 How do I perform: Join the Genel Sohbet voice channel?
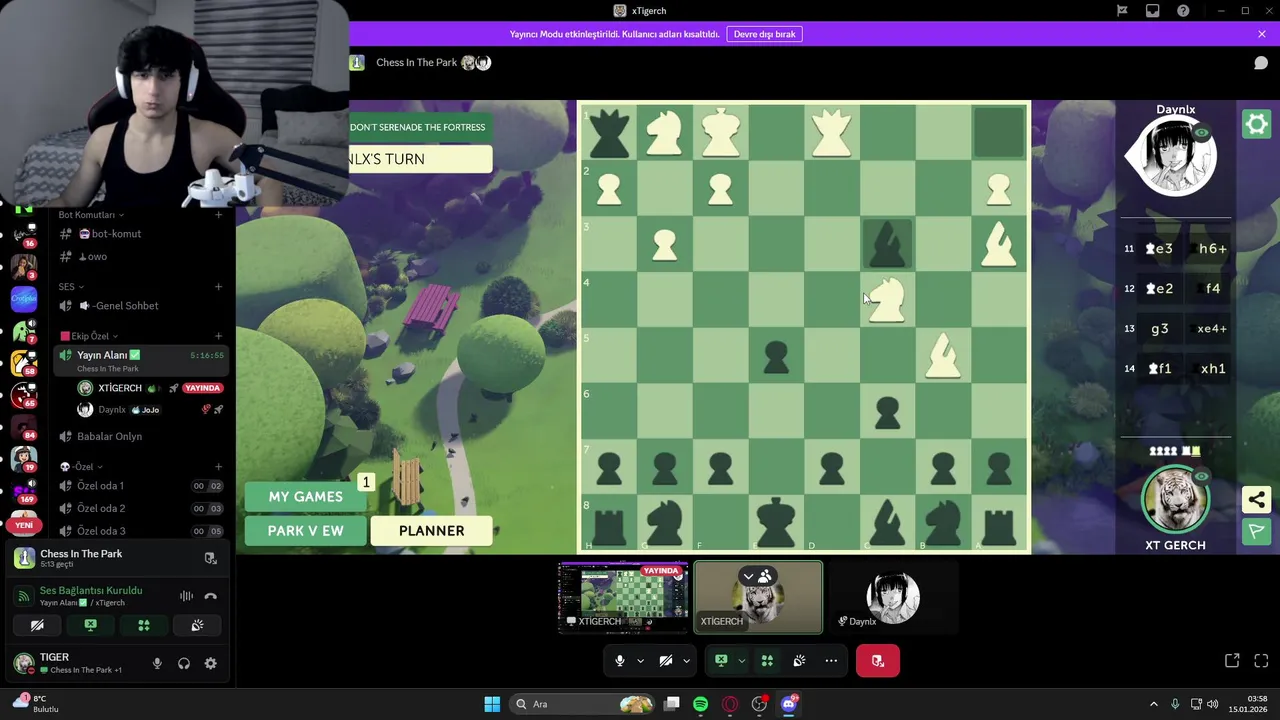[140, 306]
